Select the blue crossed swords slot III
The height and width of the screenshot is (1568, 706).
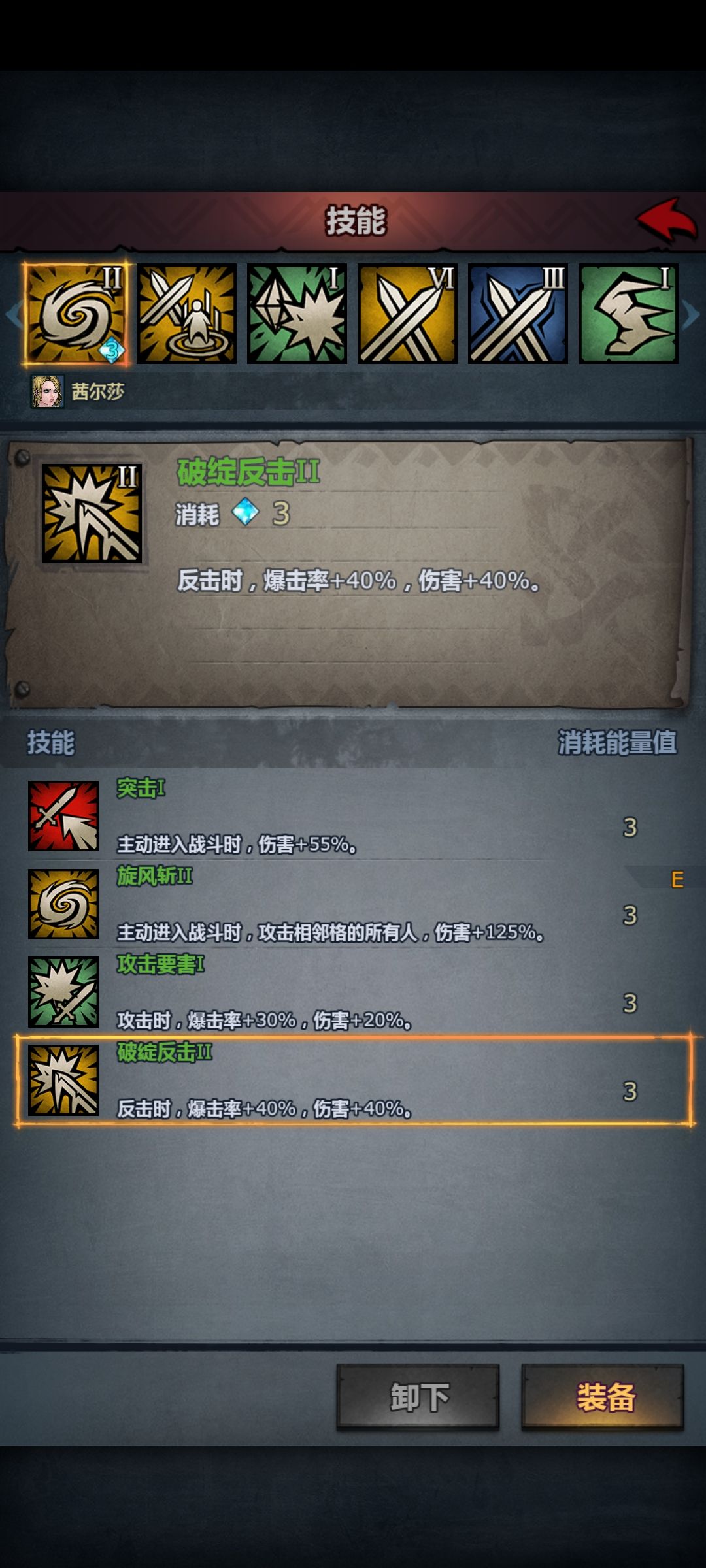tap(518, 314)
